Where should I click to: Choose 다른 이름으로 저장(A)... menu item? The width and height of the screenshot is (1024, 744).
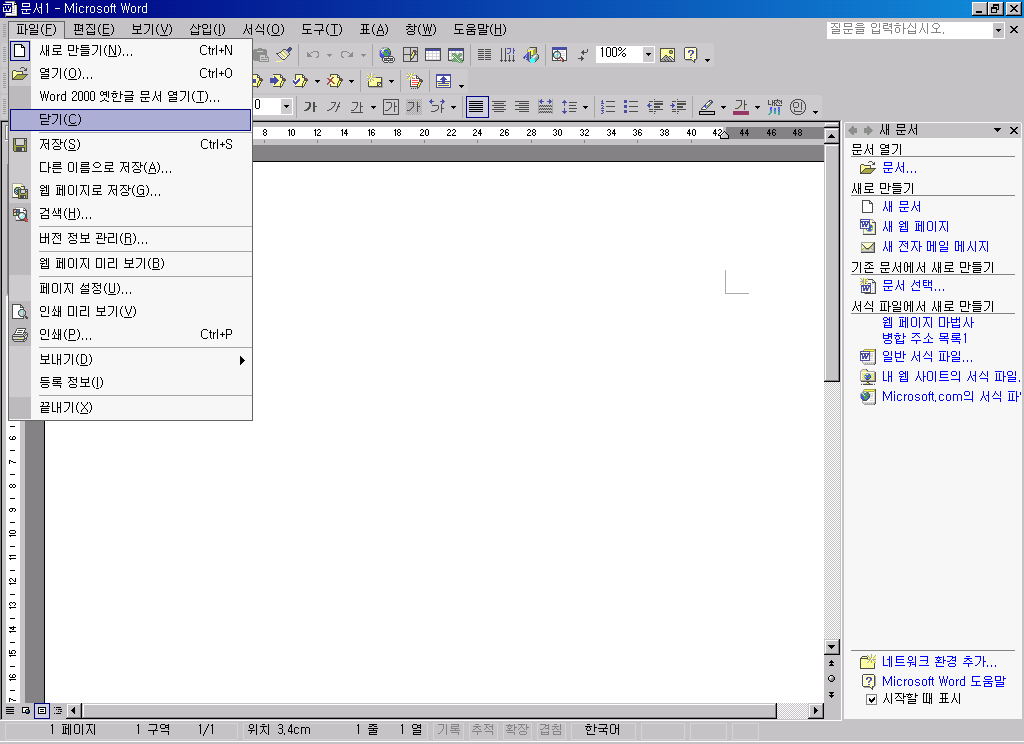[131, 168]
